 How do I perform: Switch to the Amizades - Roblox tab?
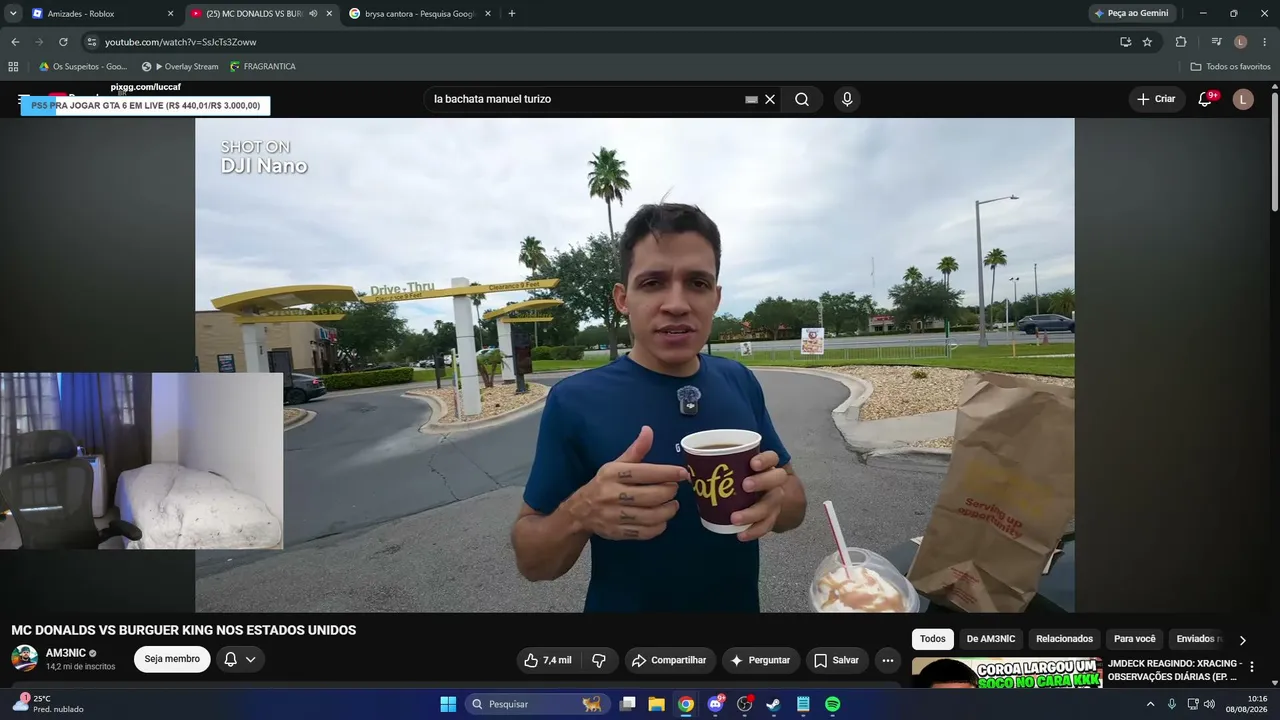coord(103,14)
